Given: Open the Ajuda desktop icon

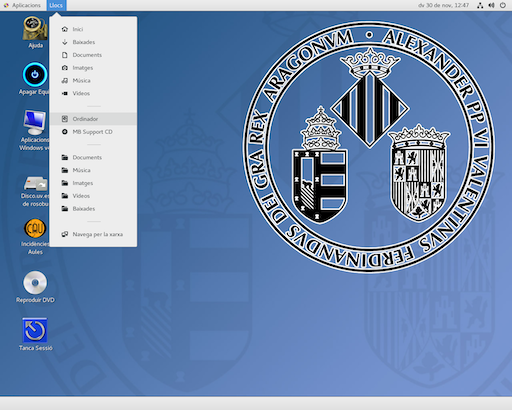Looking at the screenshot, I should pyautogui.click(x=35, y=28).
